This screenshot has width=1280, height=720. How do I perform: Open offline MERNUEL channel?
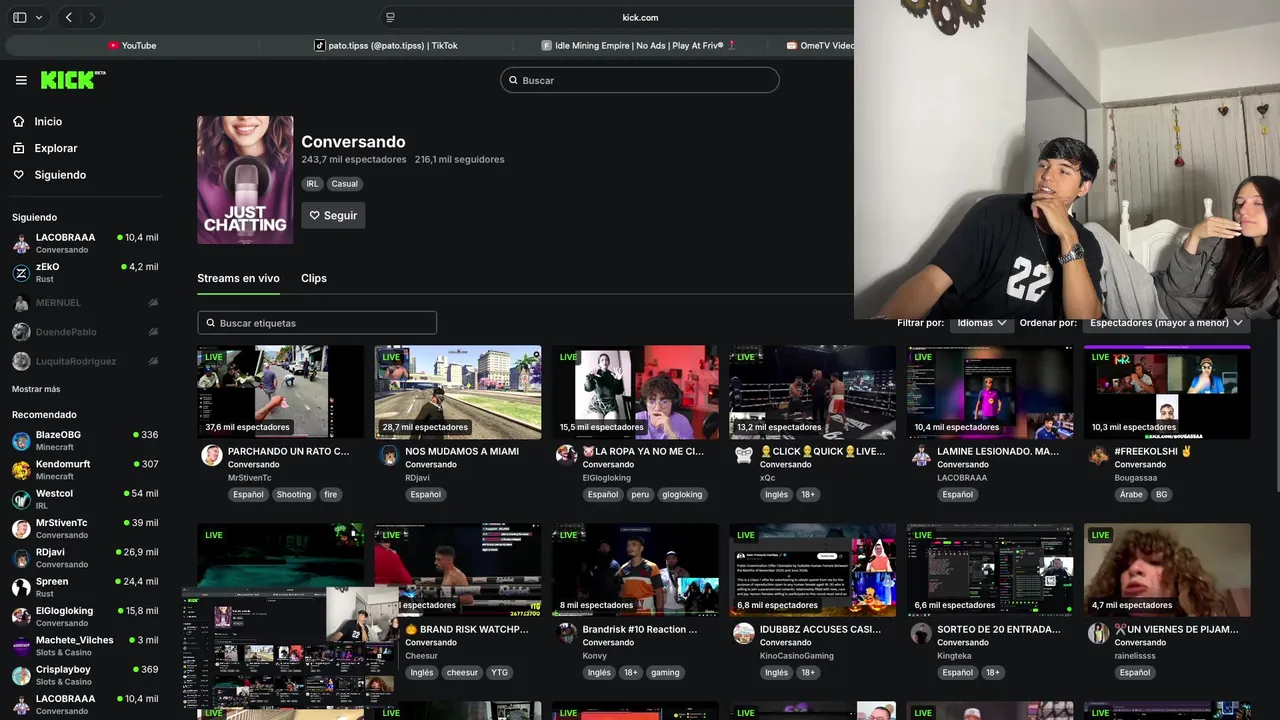[85, 302]
